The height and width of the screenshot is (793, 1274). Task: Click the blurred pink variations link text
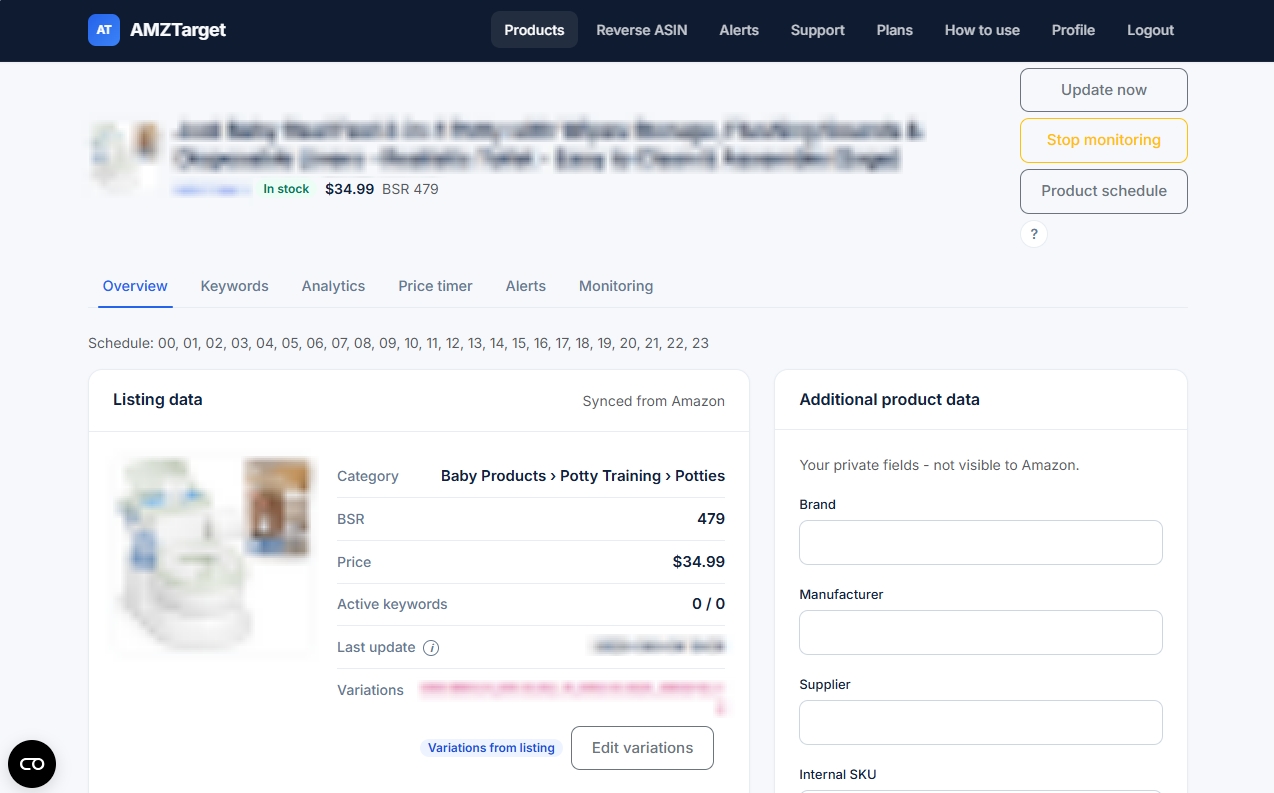(573, 696)
